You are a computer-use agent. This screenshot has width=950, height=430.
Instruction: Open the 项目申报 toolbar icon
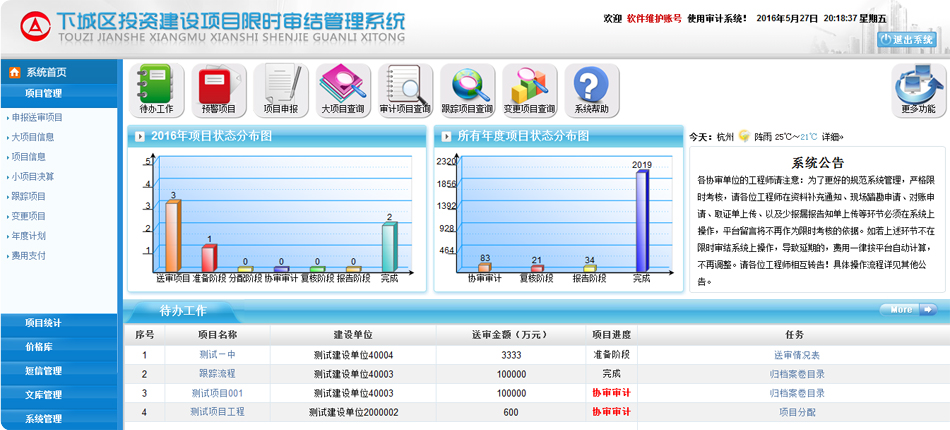click(x=280, y=88)
